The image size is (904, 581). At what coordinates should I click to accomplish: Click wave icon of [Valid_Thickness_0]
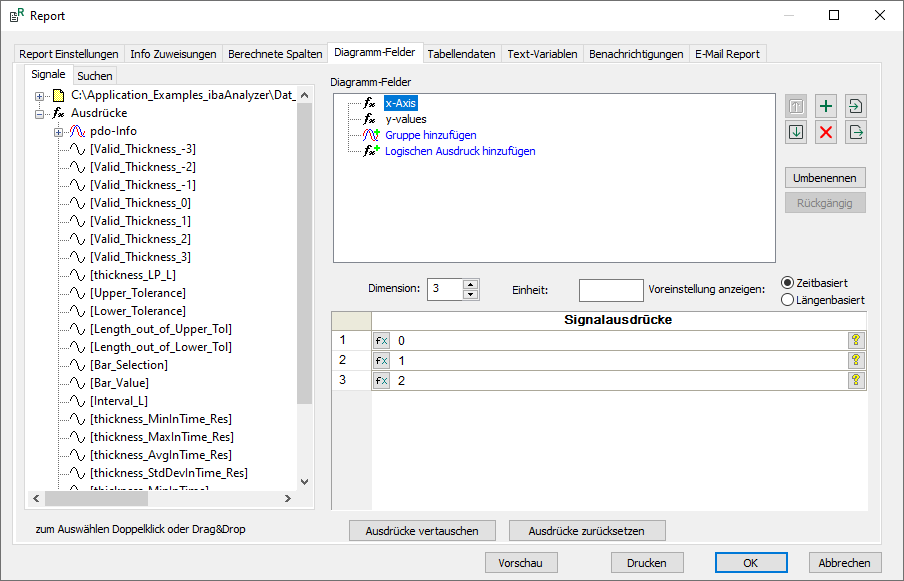pyautogui.click(x=77, y=203)
